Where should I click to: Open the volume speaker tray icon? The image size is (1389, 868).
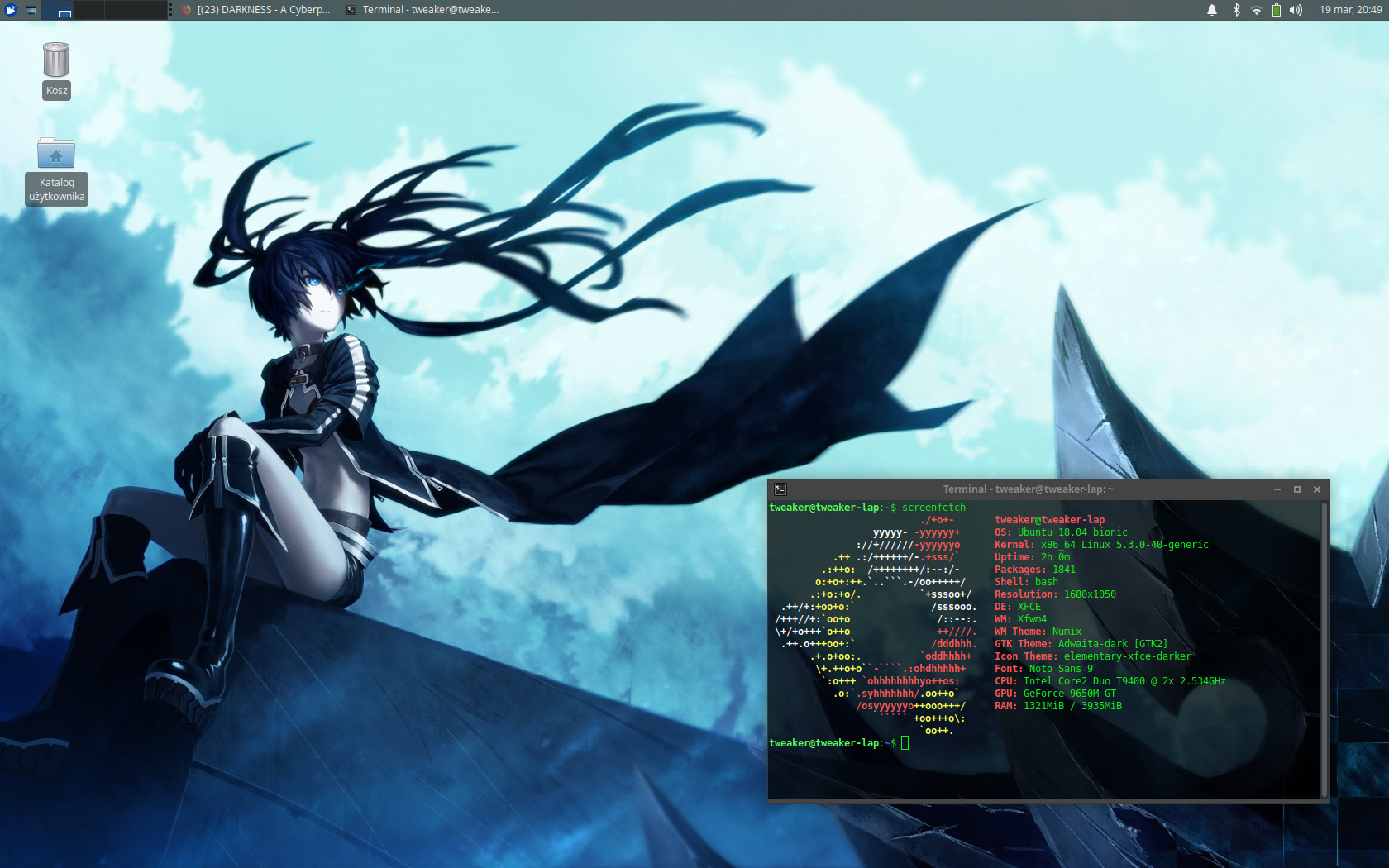pos(1296,10)
